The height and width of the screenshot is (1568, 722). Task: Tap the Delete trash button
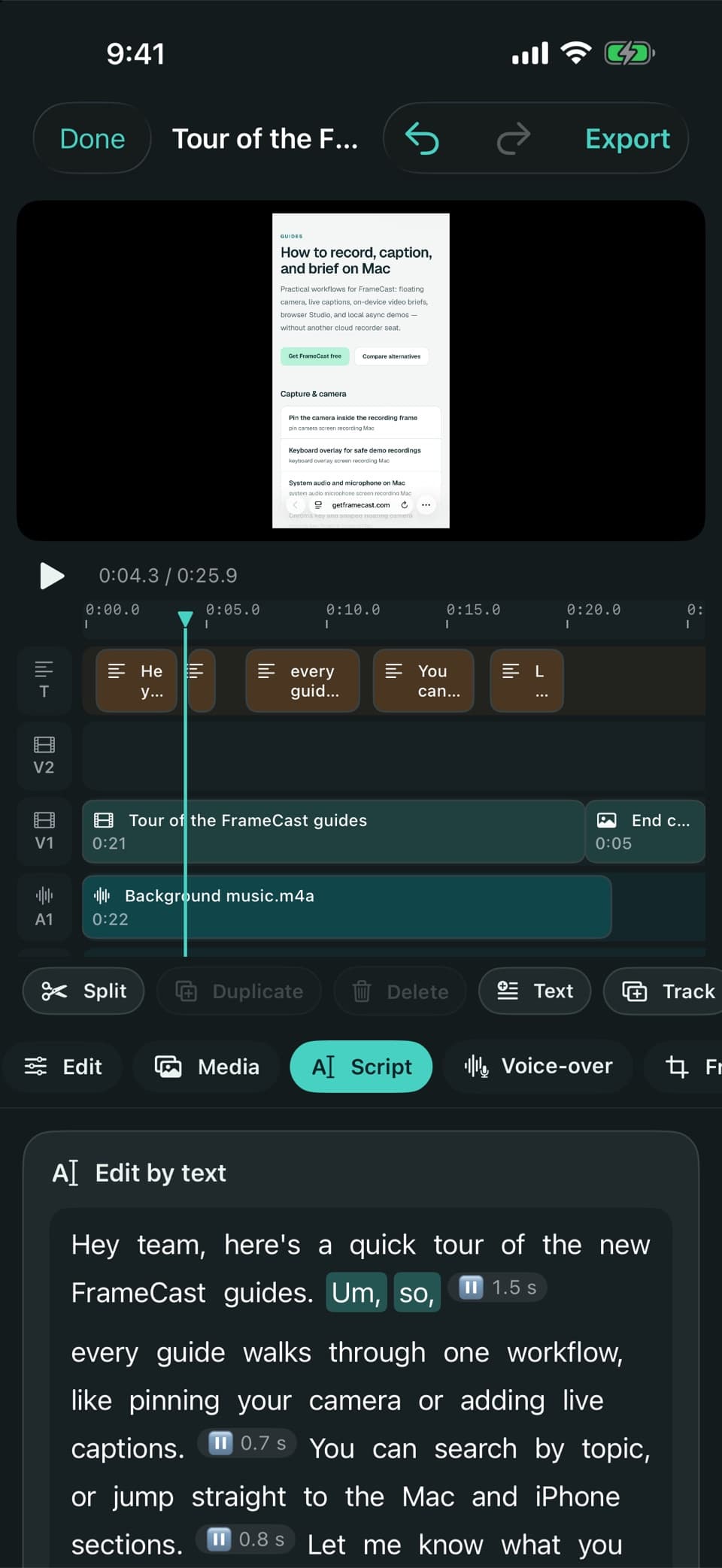pyautogui.click(x=400, y=991)
